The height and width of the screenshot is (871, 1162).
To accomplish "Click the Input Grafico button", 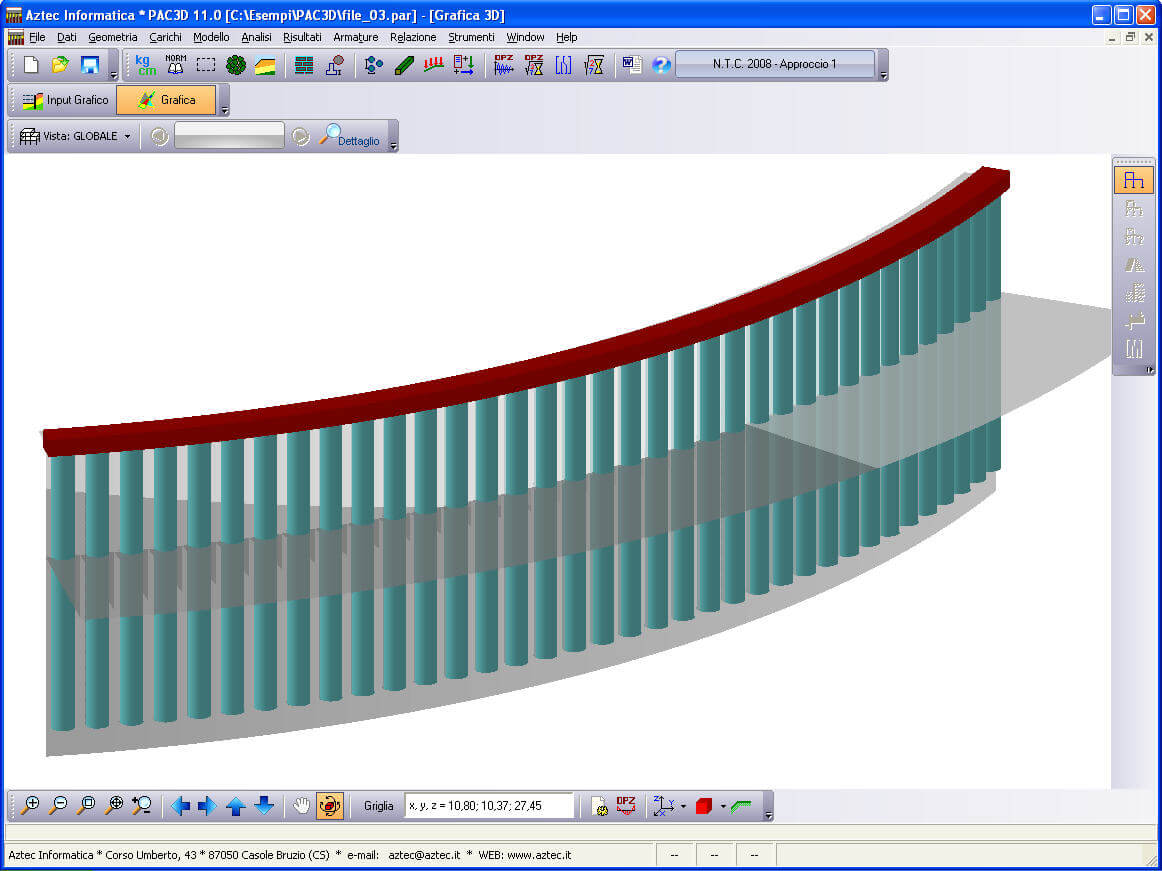I will 65,100.
